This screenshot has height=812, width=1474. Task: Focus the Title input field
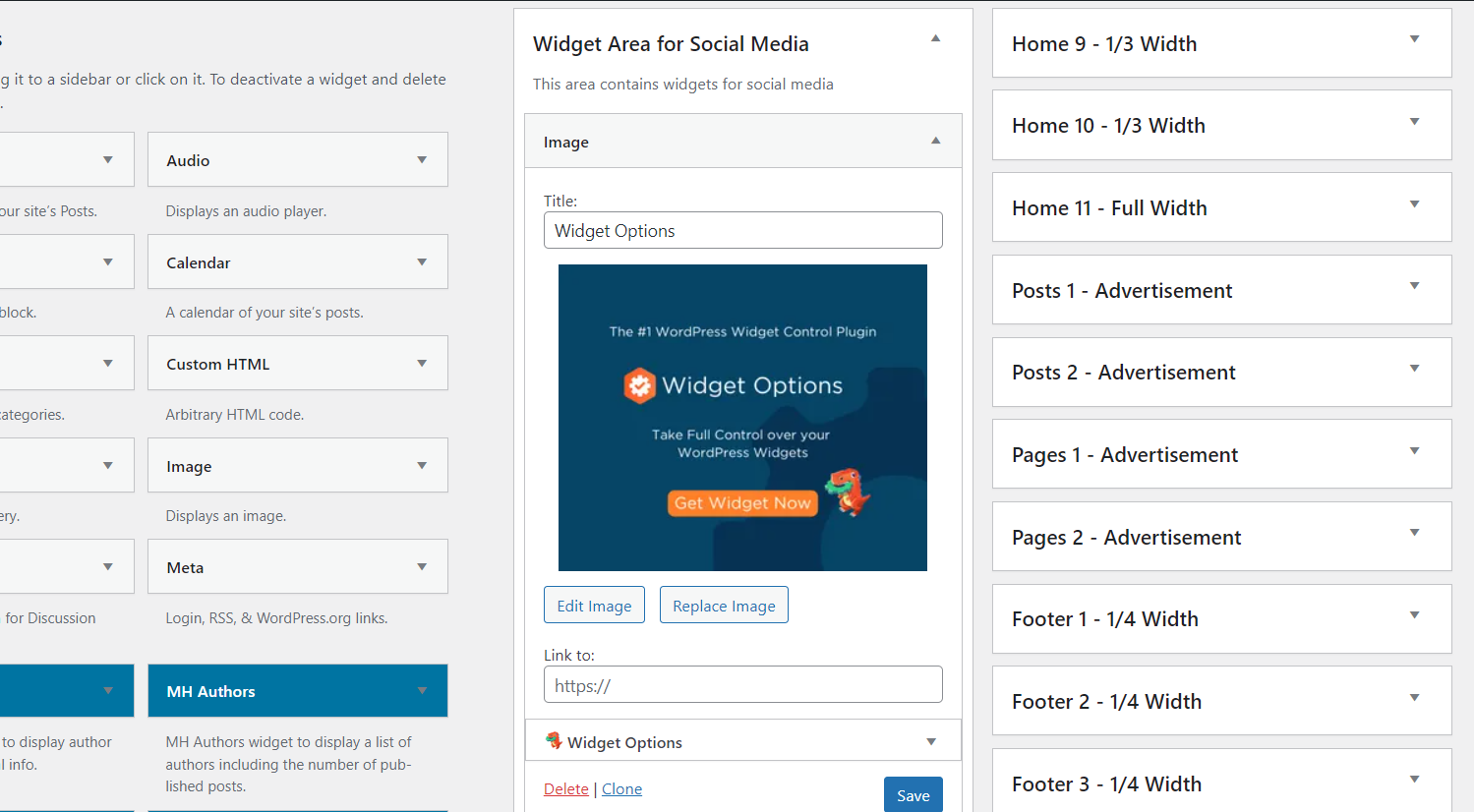742,230
